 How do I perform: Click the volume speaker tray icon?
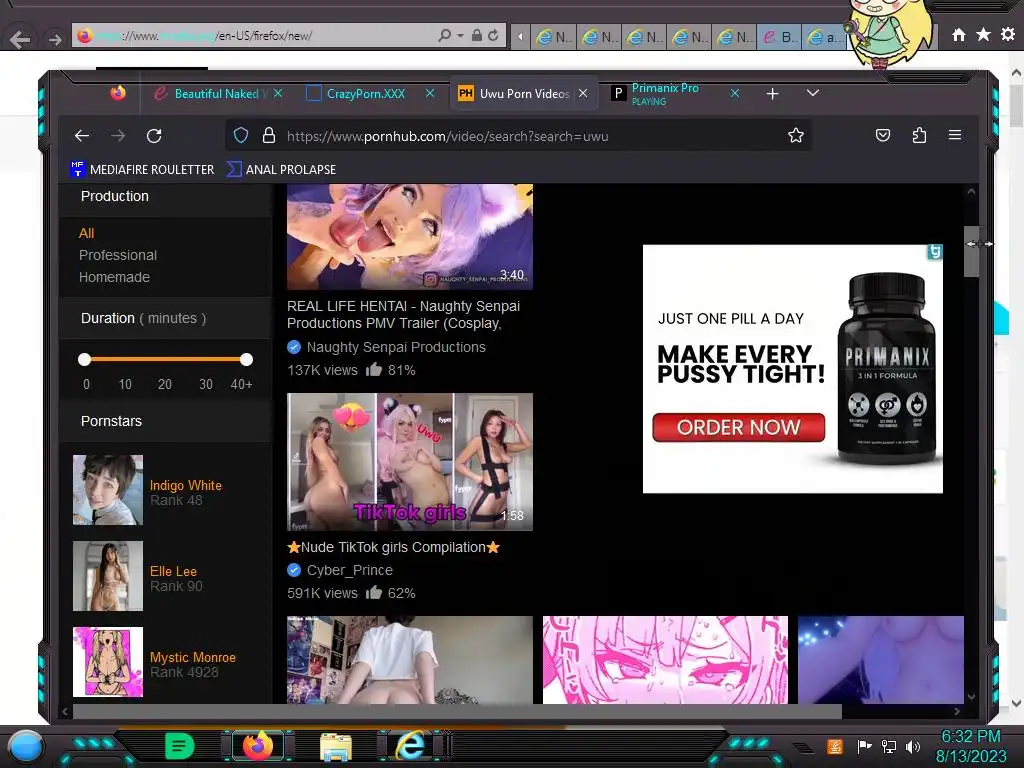coord(913,746)
